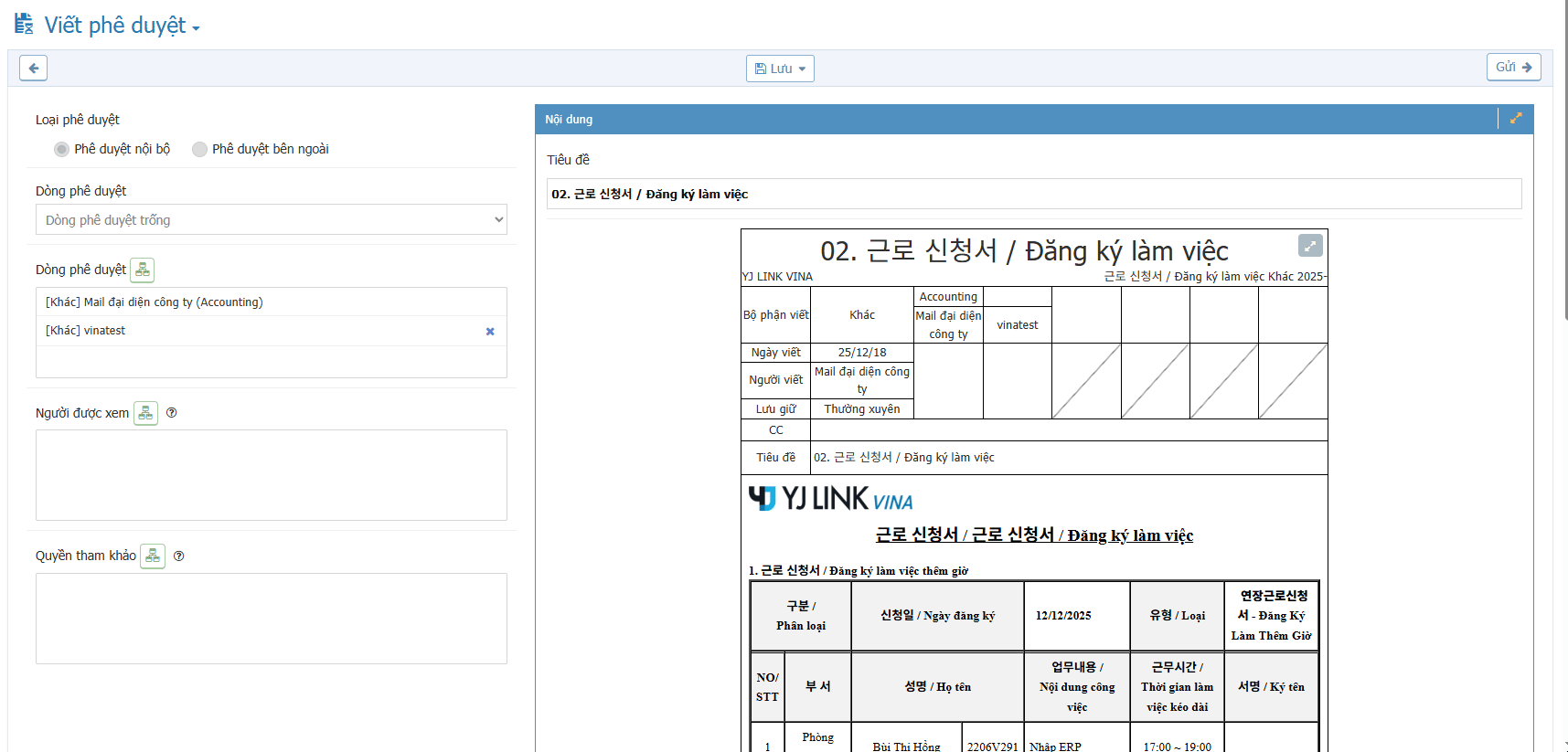
Task: Remove vinatest from approval line
Action: (490, 332)
